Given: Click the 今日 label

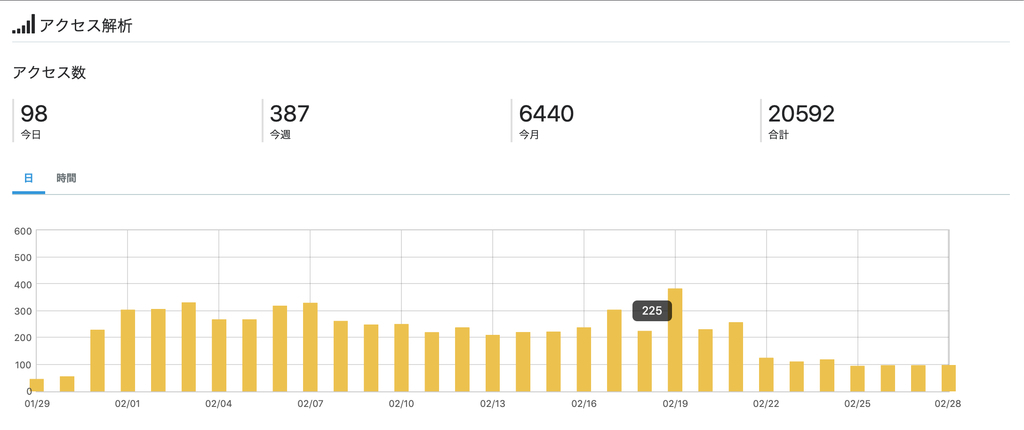Looking at the screenshot, I should tap(30, 136).
